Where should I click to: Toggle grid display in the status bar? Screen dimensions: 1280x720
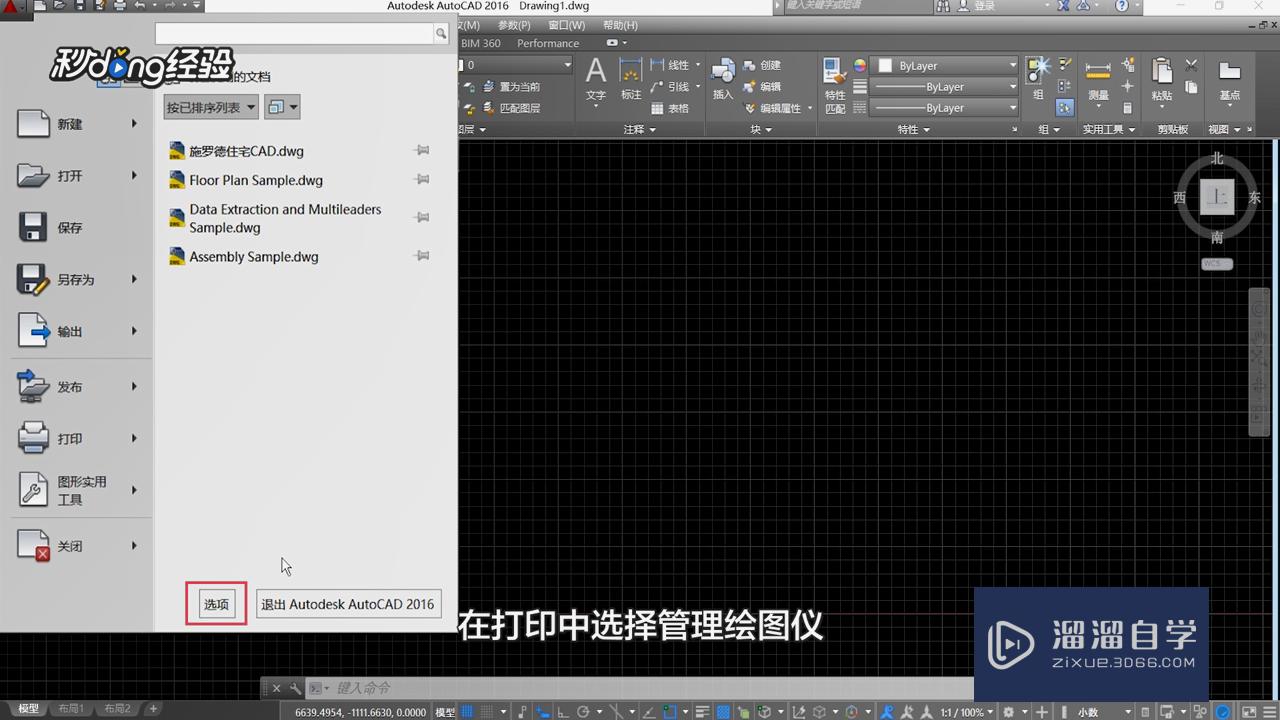(x=467, y=710)
